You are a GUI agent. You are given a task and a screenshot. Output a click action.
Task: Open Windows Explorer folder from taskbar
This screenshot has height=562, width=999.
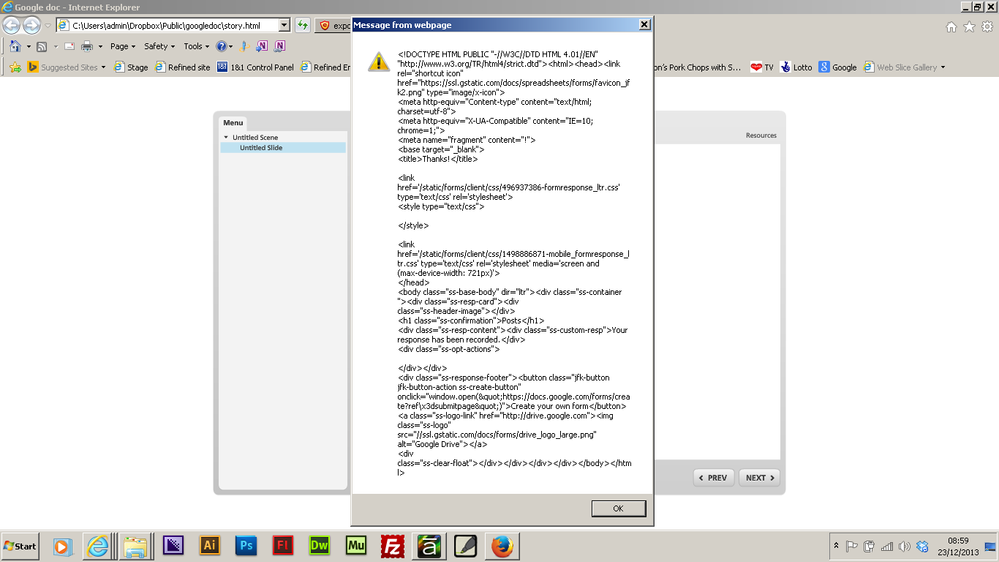135,546
